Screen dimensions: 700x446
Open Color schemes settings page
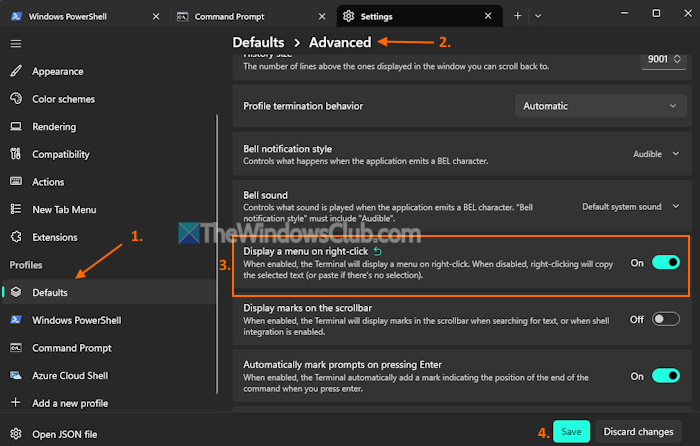[109, 99]
